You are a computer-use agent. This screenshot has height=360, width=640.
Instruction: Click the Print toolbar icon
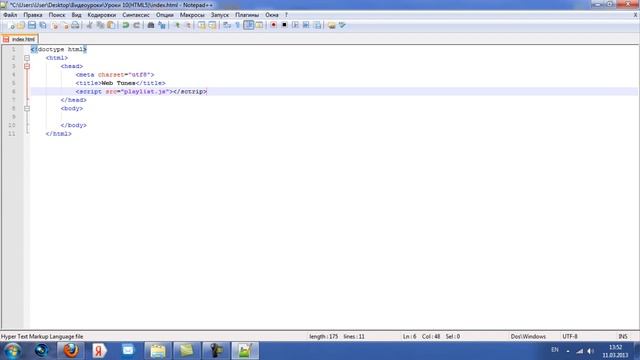pos(75,25)
